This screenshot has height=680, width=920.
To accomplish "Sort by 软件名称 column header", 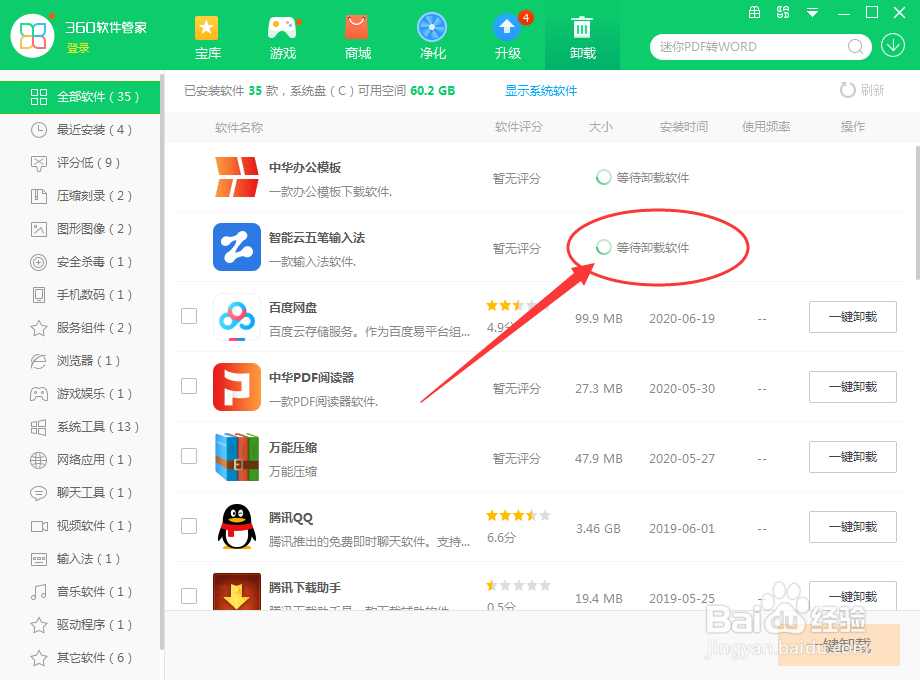I will [239, 127].
